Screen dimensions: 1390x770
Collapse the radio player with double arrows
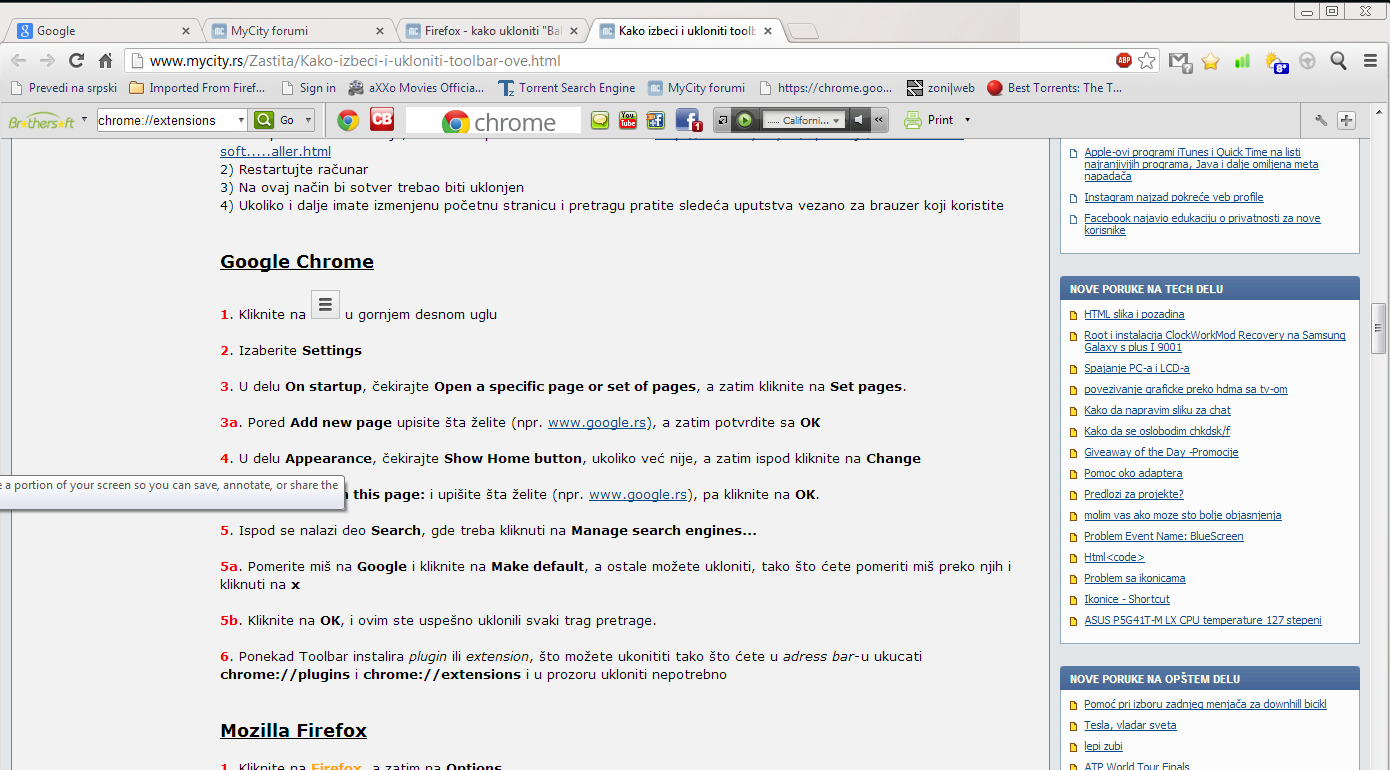click(x=879, y=120)
